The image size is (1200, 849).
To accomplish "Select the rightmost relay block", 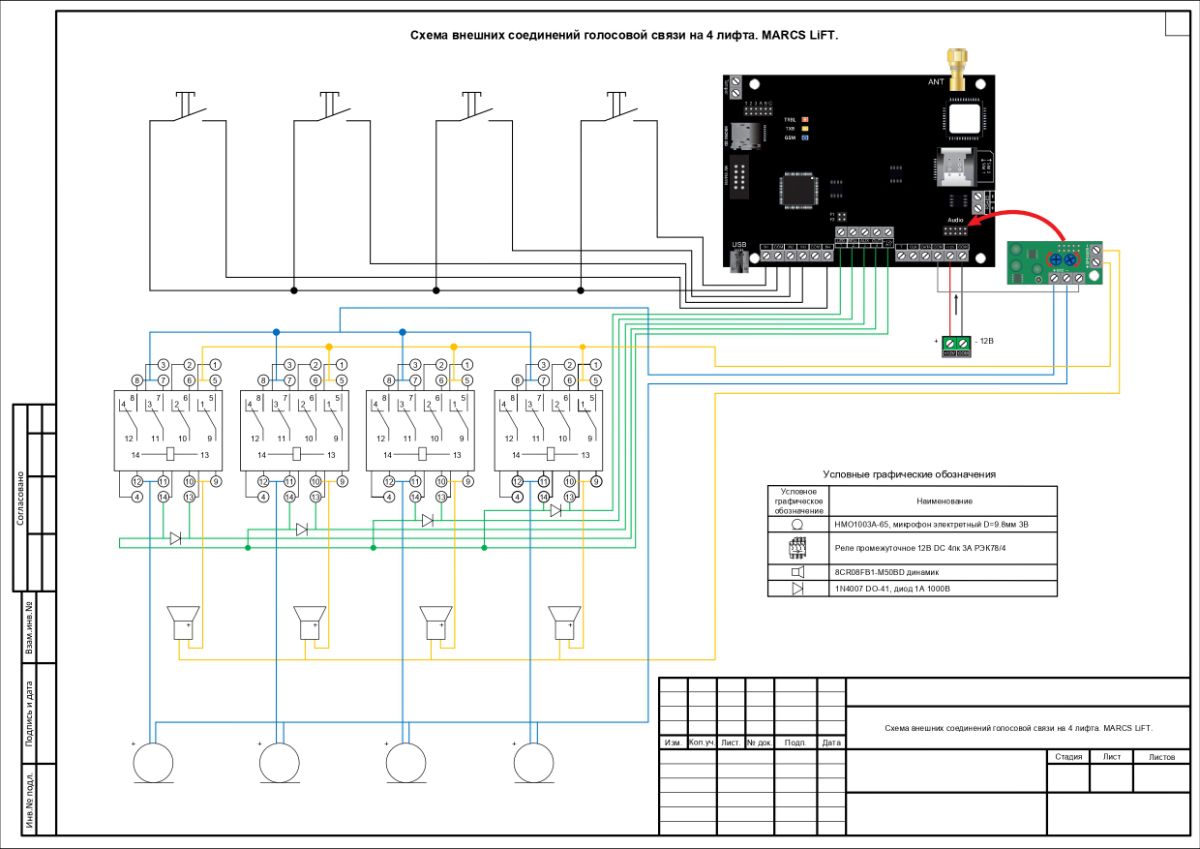I will click(548, 432).
